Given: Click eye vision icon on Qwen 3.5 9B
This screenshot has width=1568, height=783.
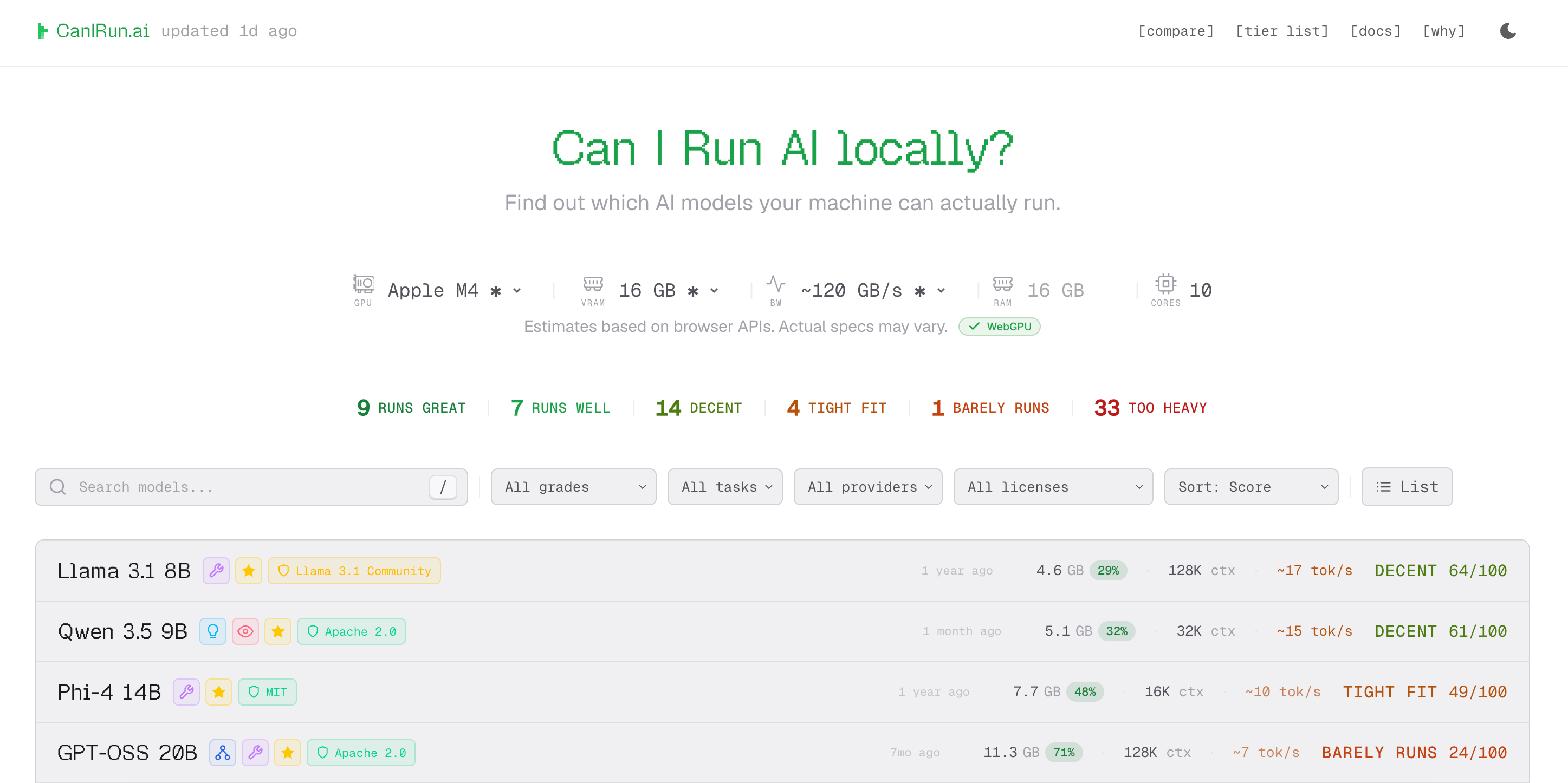Looking at the screenshot, I should (245, 631).
